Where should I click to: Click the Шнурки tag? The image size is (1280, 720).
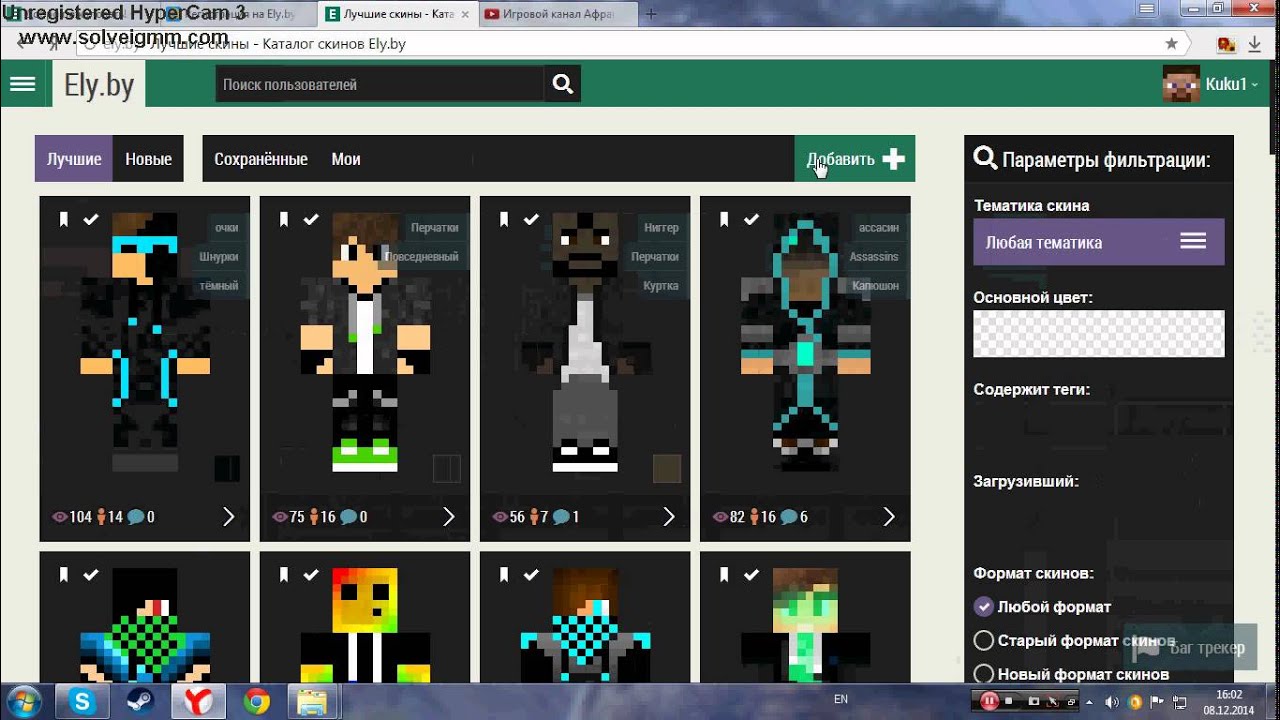point(219,256)
